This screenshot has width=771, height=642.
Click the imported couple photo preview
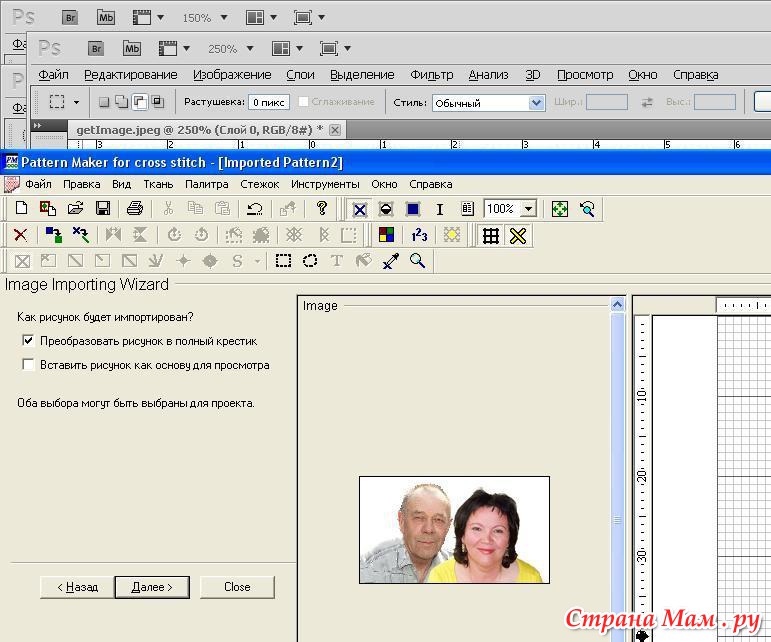(x=454, y=529)
